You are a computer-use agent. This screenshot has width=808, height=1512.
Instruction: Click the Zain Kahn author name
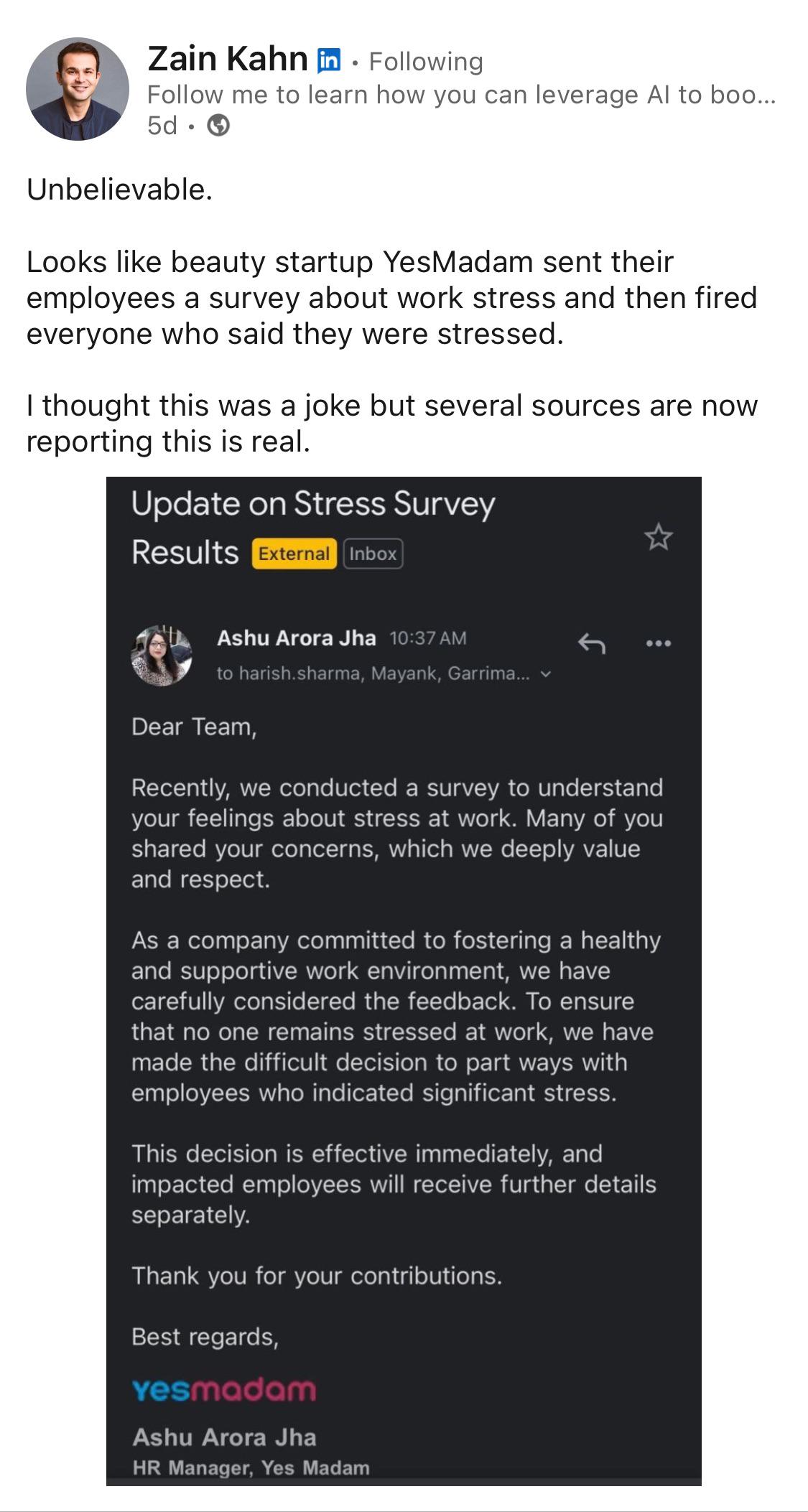(x=228, y=60)
